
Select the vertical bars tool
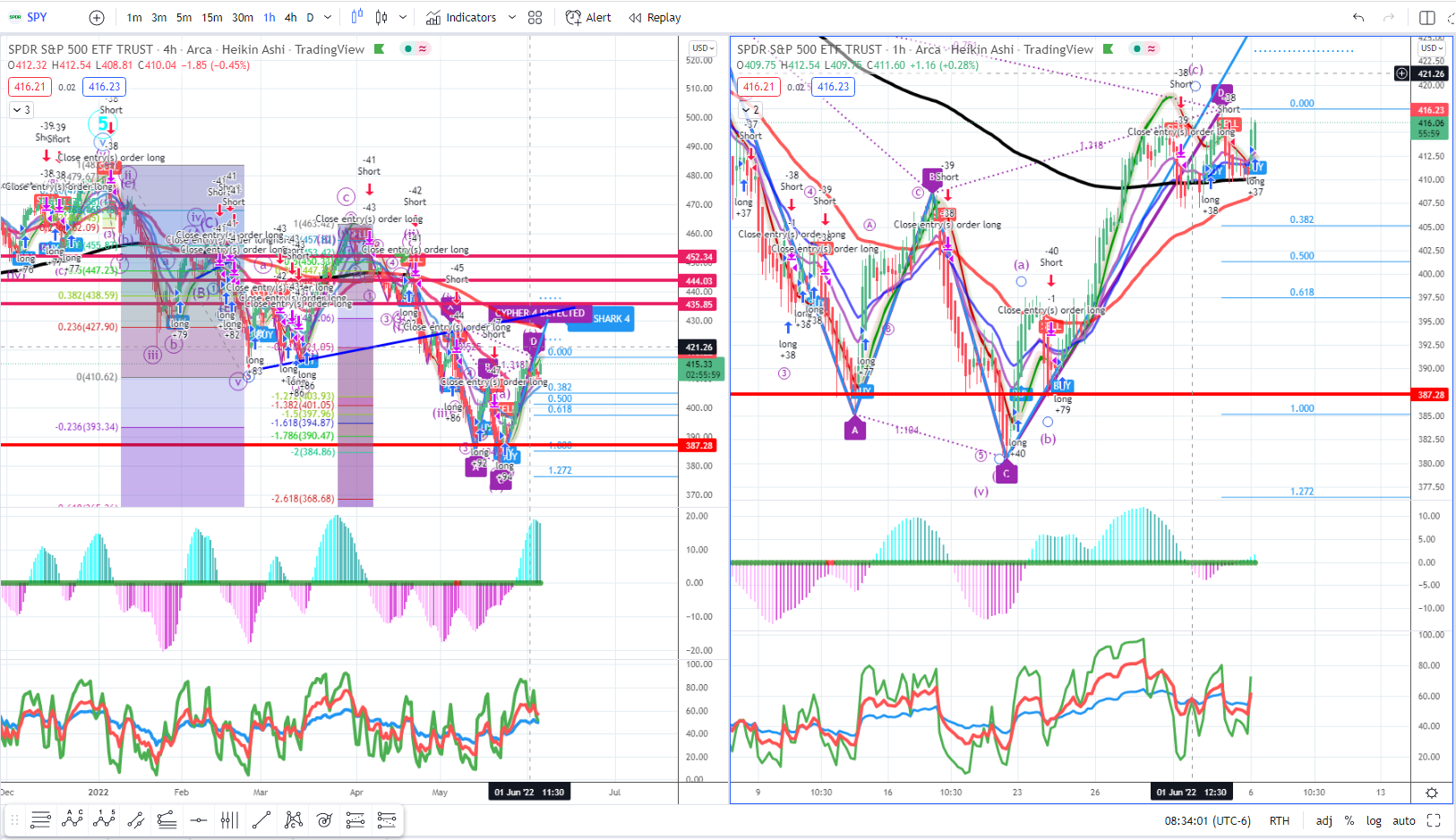point(229,819)
